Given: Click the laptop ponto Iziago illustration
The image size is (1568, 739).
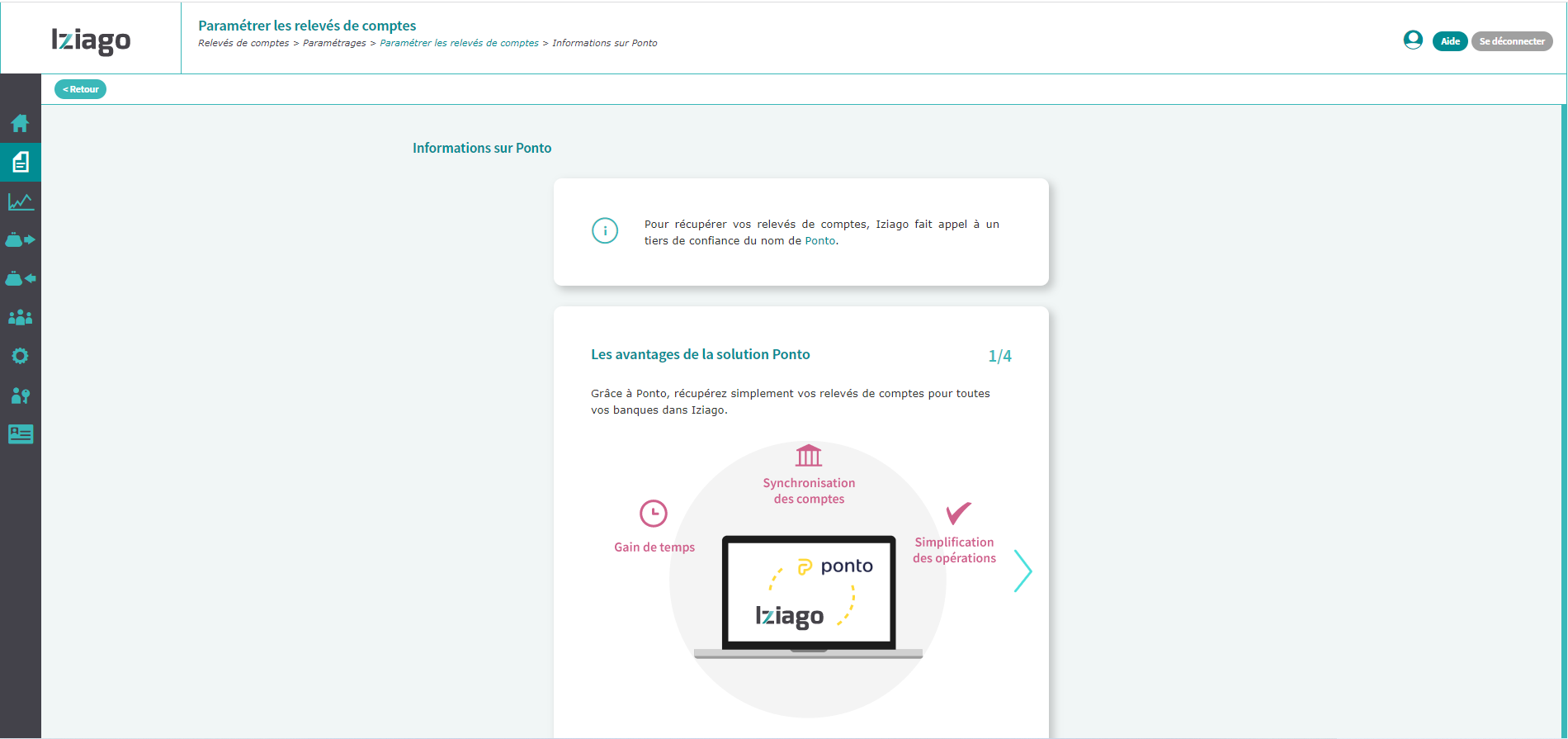Looking at the screenshot, I should (809, 597).
